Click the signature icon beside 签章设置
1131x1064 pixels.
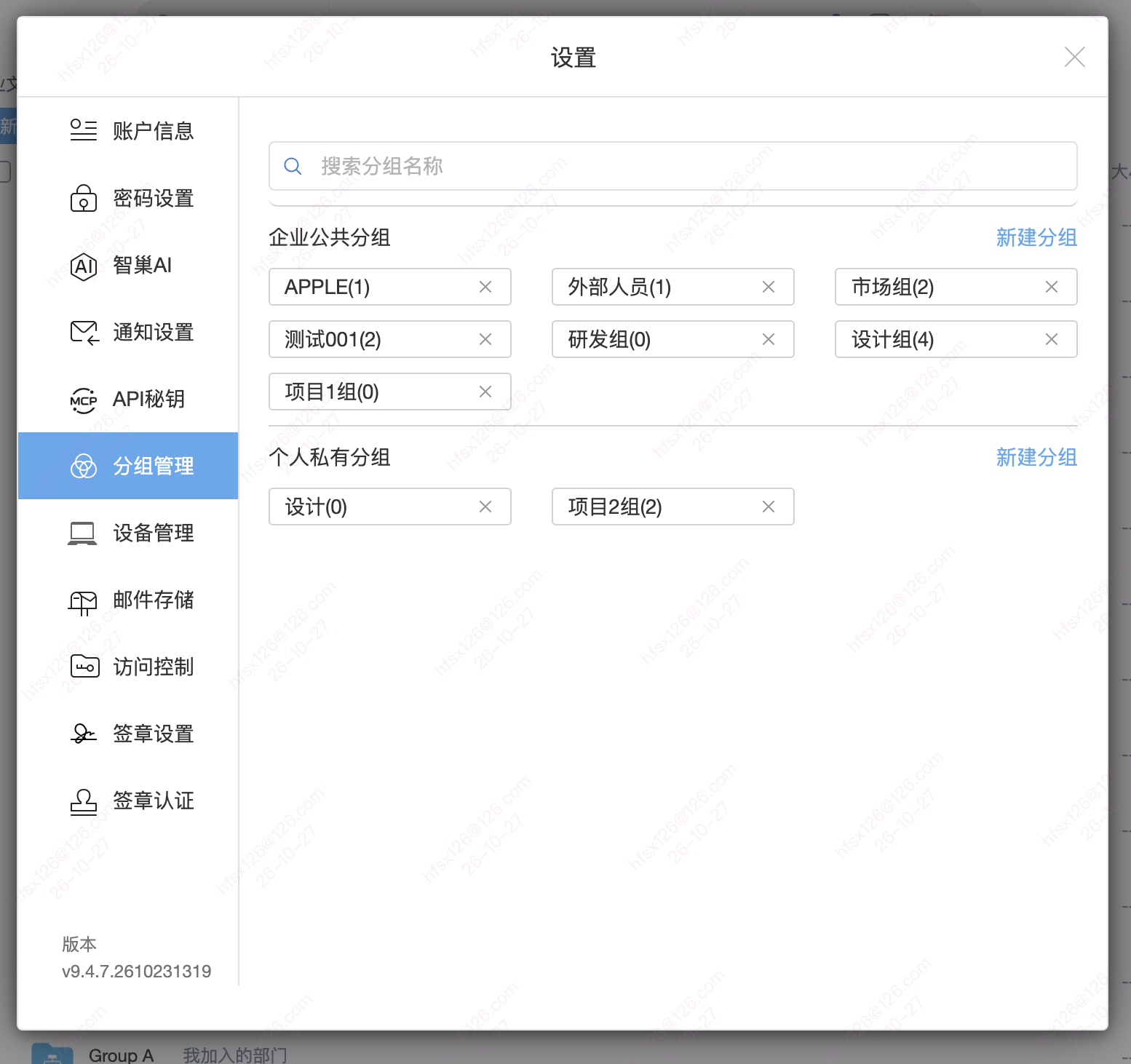coord(83,734)
